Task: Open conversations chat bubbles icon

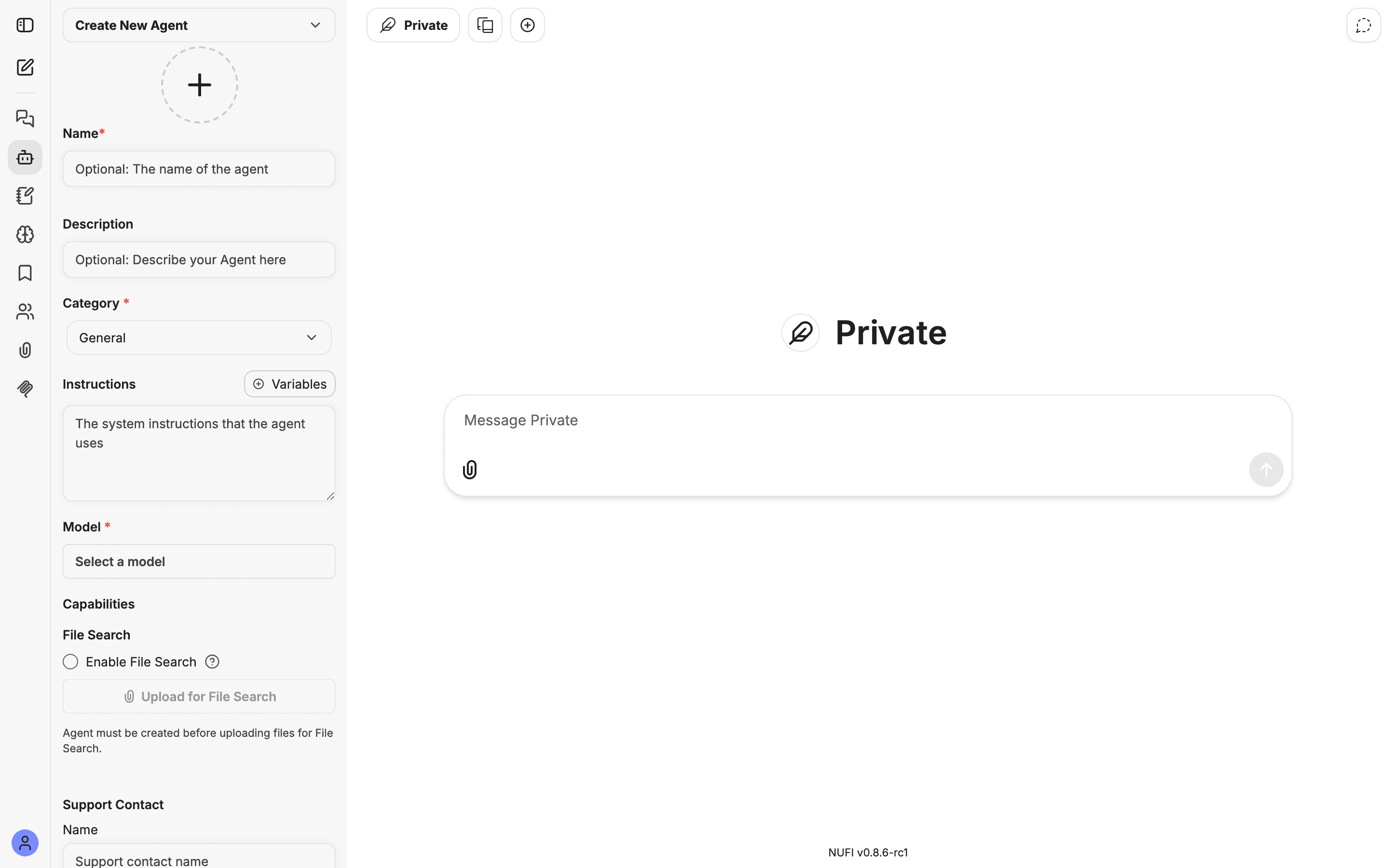Action: pos(25,118)
